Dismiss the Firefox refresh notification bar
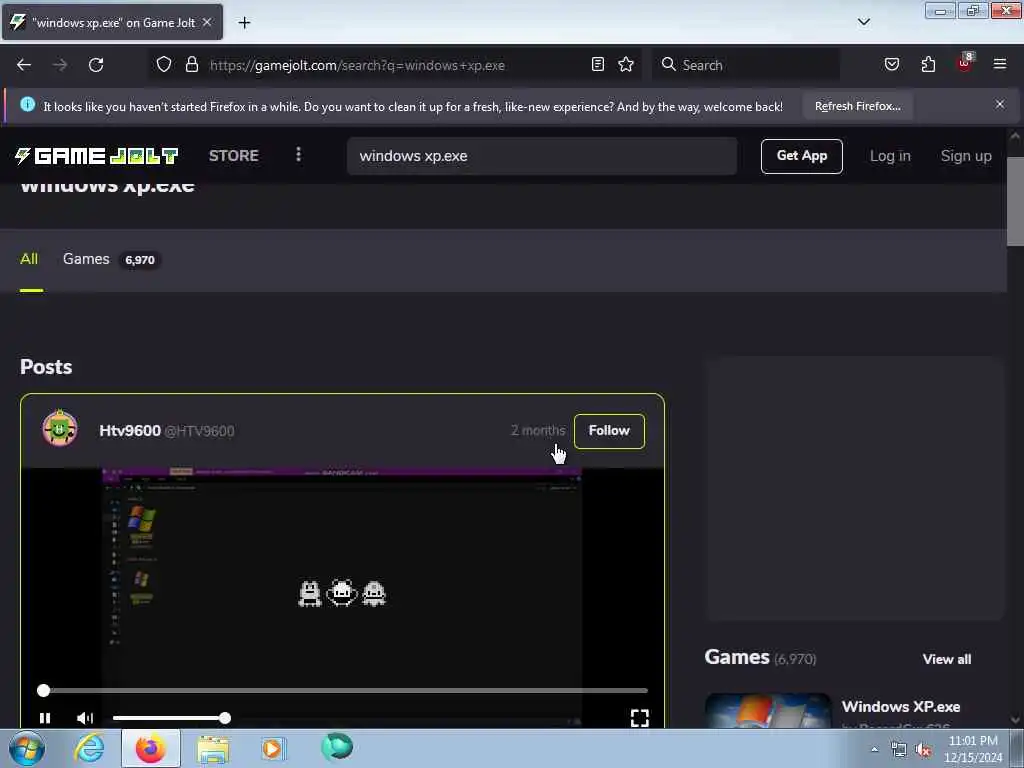The width and height of the screenshot is (1024, 768). pos(1000,104)
